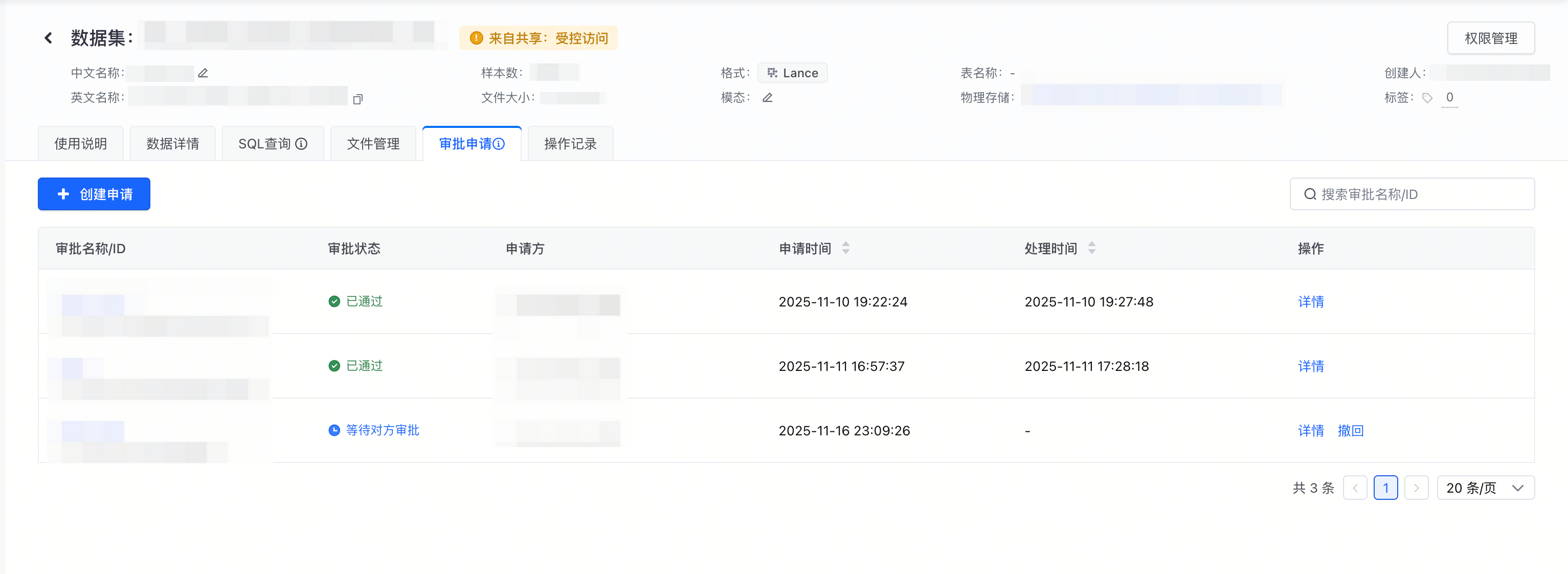Click the 来自共享 warning badge
The width and height of the screenshot is (1568, 574).
click(x=538, y=38)
